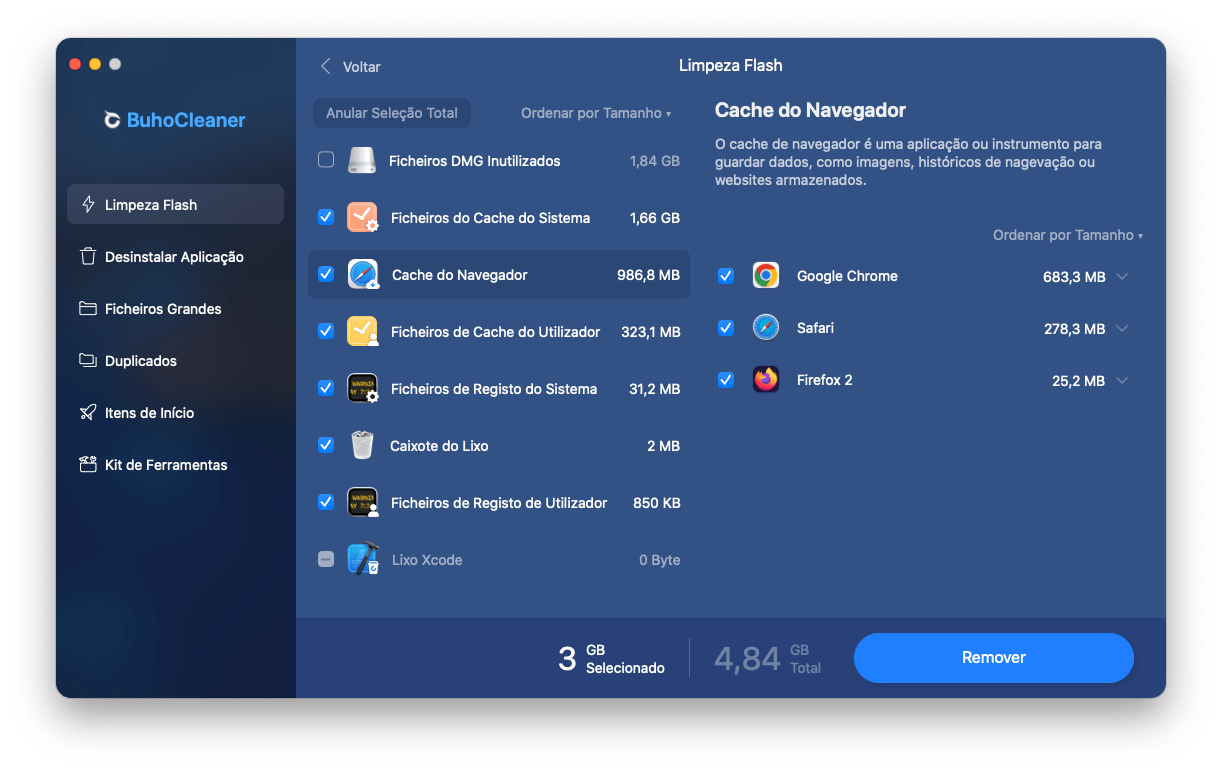The height and width of the screenshot is (772, 1222).
Task: Expand the Firefox 2 row chevron
Action: pos(1122,380)
